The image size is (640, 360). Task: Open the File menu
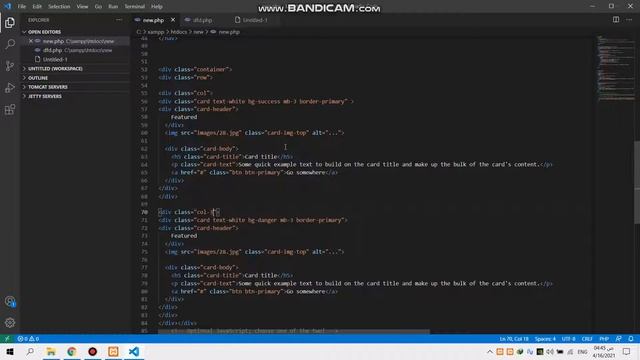22,7
